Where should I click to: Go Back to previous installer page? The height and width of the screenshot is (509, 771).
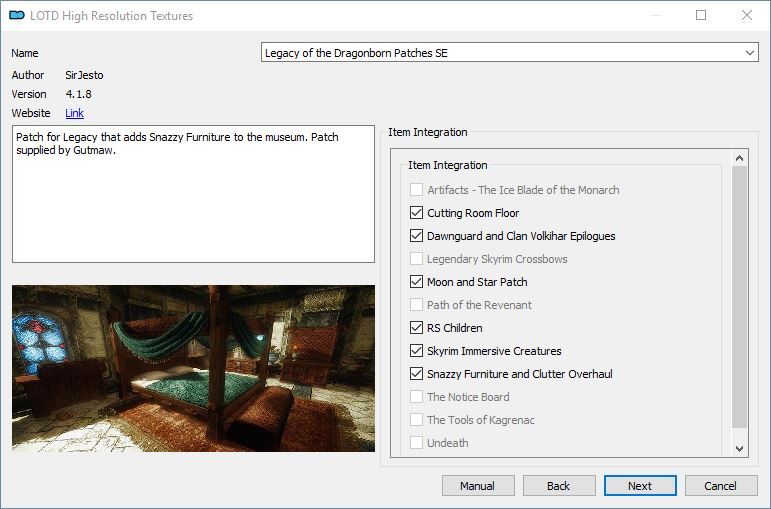pyautogui.click(x=559, y=486)
